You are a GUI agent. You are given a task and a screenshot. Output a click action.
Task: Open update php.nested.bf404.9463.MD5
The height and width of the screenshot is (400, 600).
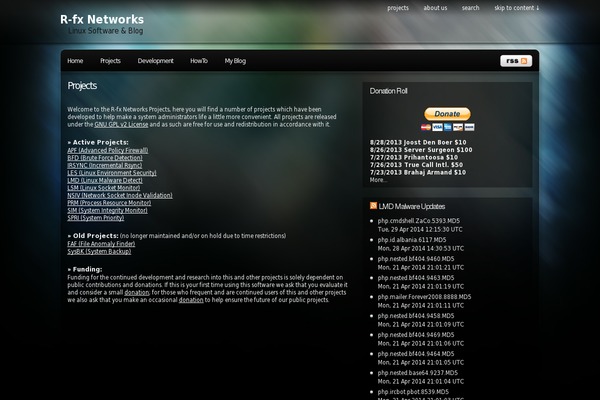pos(416,278)
